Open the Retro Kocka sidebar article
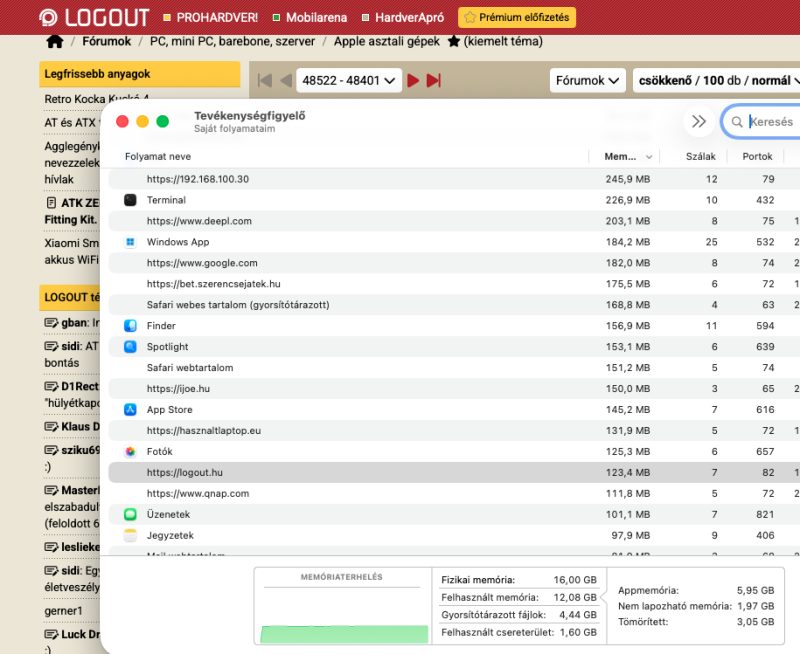This screenshot has height=654, width=800. click(96, 98)
